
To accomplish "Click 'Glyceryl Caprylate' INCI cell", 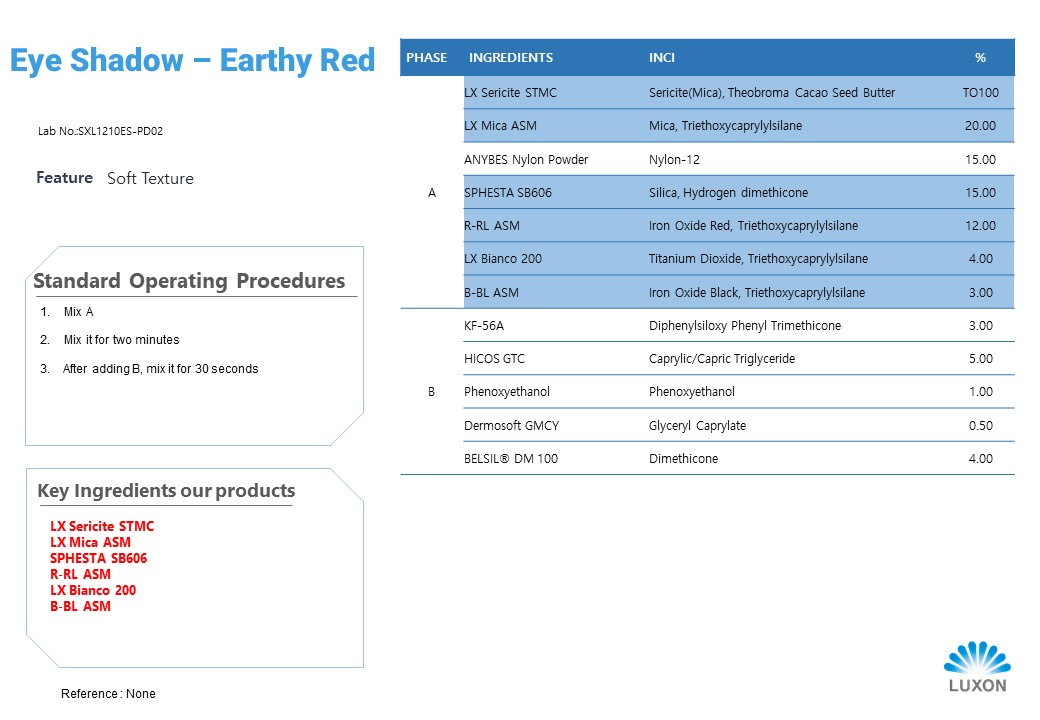I will click(697, 426).
